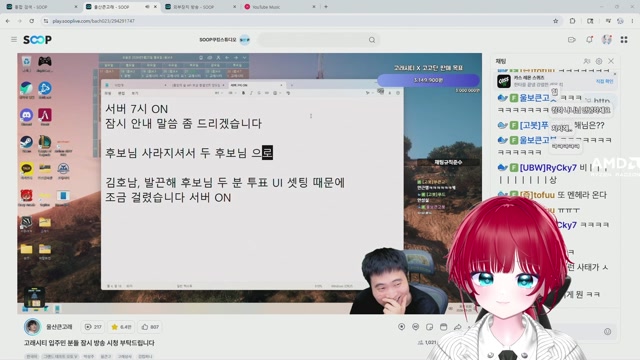The image size is (640, 360).
Task: Go to the SOOP home logo
Action: tap(37, 40)
